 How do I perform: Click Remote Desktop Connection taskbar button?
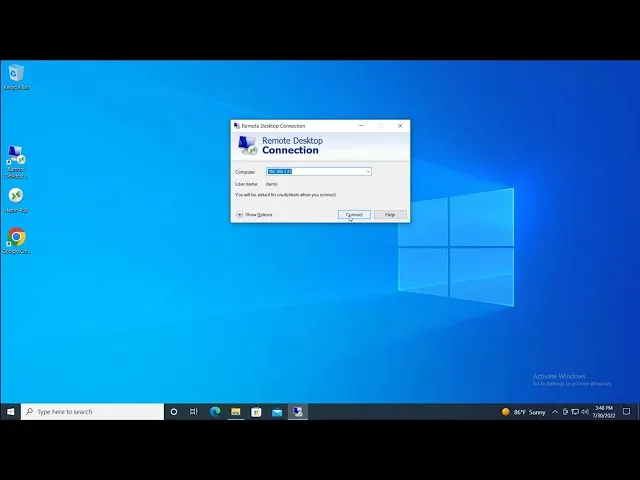(x=297, y=411)
